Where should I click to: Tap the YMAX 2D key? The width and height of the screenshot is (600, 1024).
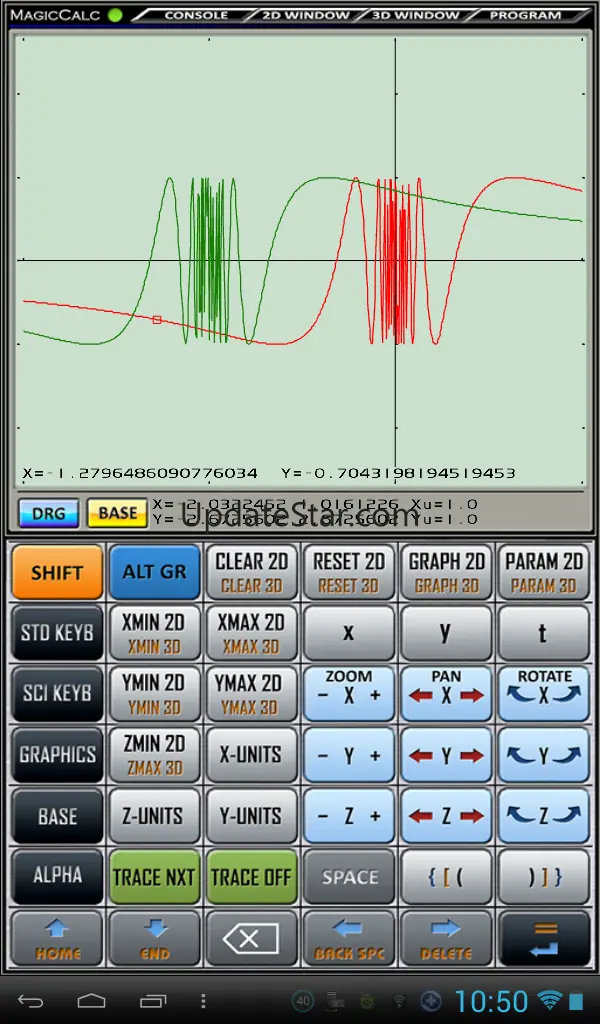(251, 694)
